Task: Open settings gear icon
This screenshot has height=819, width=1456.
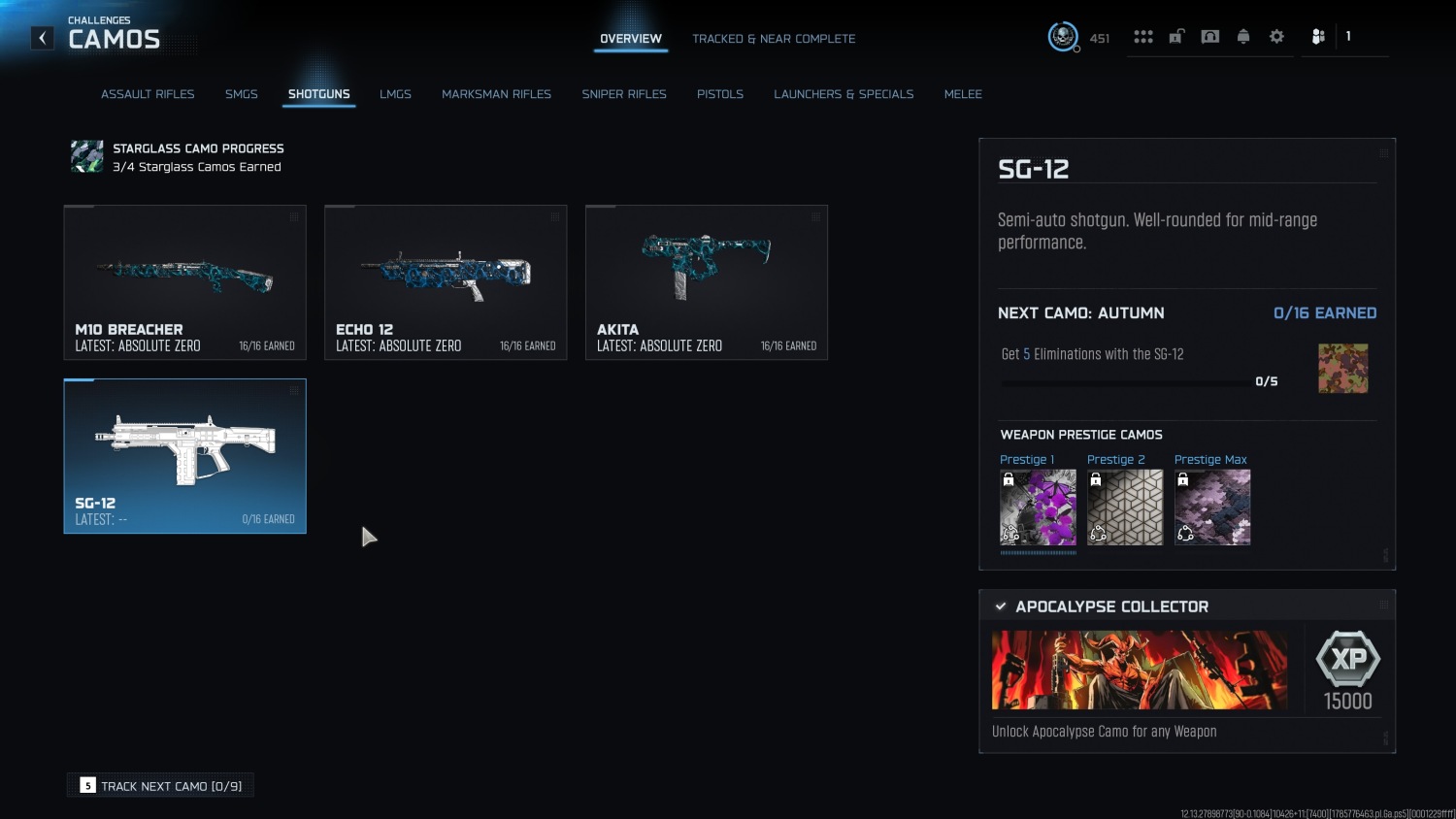Action: [x=1276, y=37]
